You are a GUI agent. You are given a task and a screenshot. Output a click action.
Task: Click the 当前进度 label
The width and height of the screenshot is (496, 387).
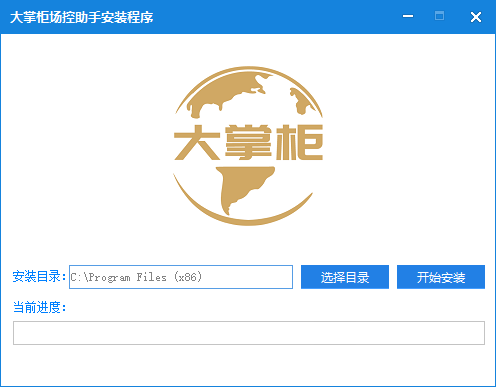[39, 307]
